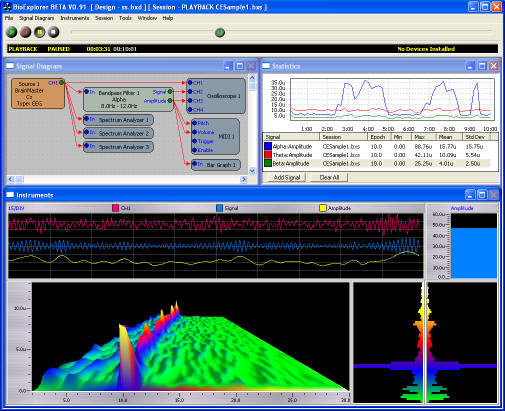Select the Oscilloscope 1 node
Viewport: 505px width, 411px height.
coord(216,96)
